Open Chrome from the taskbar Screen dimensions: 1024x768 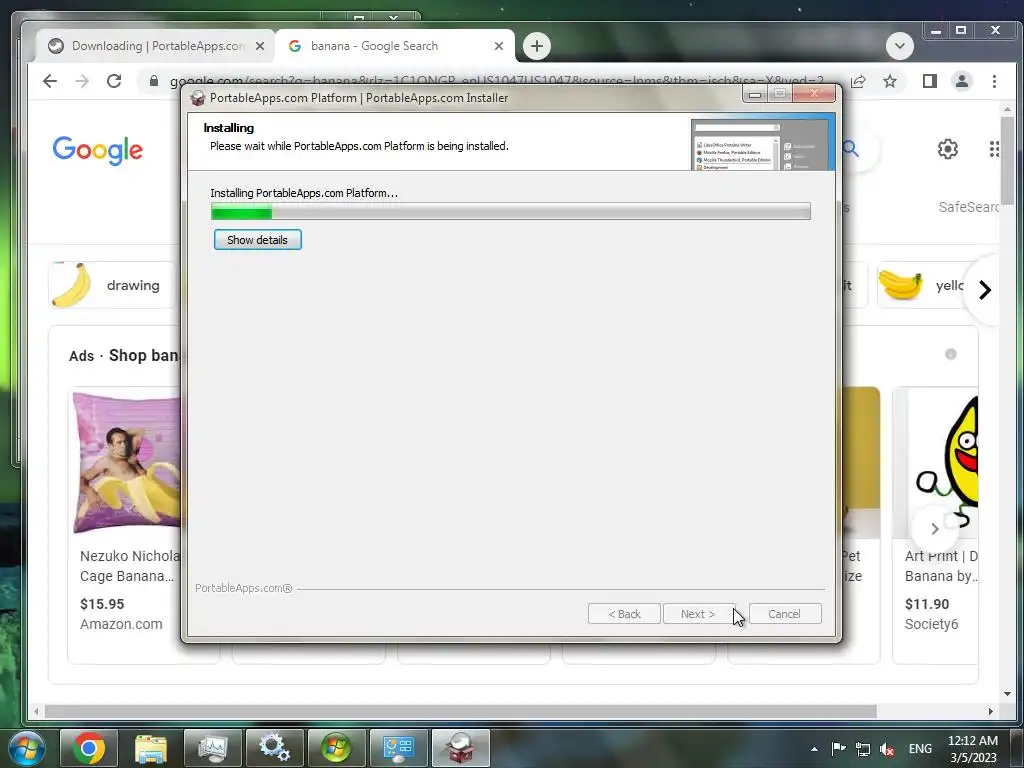pos(89,748)
